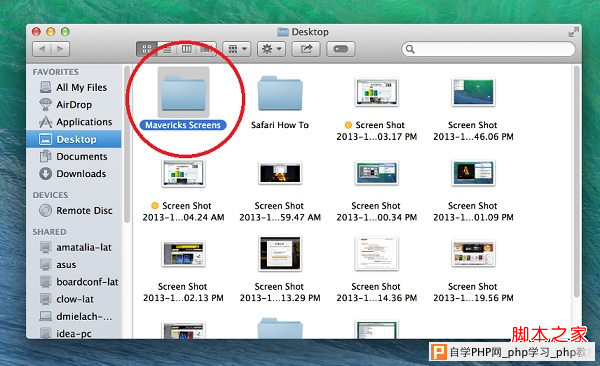
Task: Open the gear Action menu
Action: click(271, 49)
